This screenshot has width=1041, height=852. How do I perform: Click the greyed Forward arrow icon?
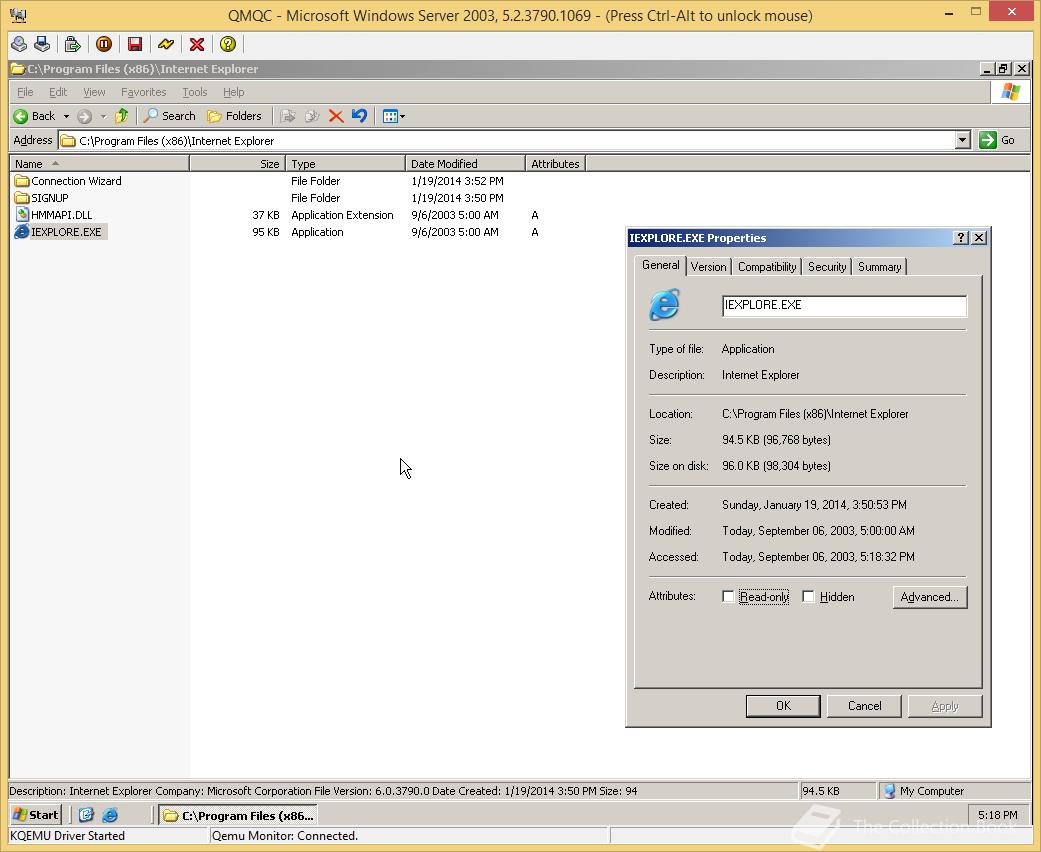tap(84, 116)
